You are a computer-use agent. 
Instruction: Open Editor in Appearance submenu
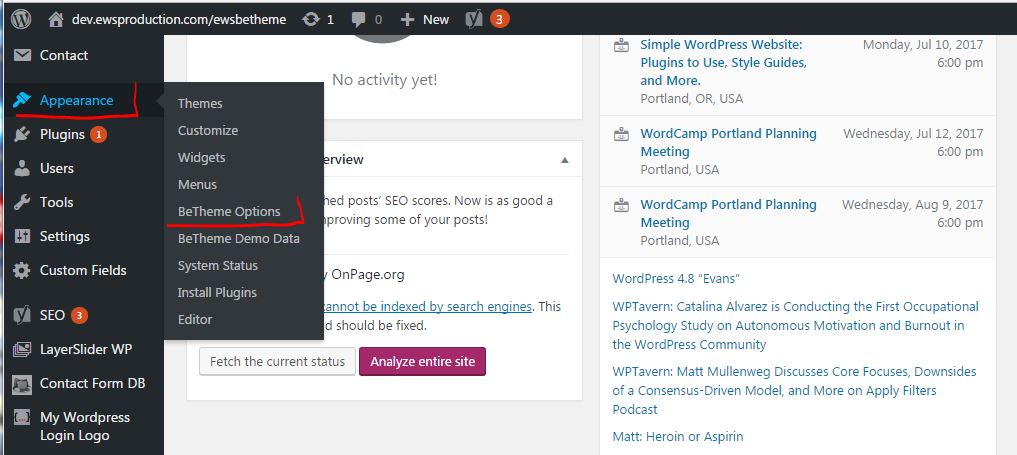click(x=195, y=320)
